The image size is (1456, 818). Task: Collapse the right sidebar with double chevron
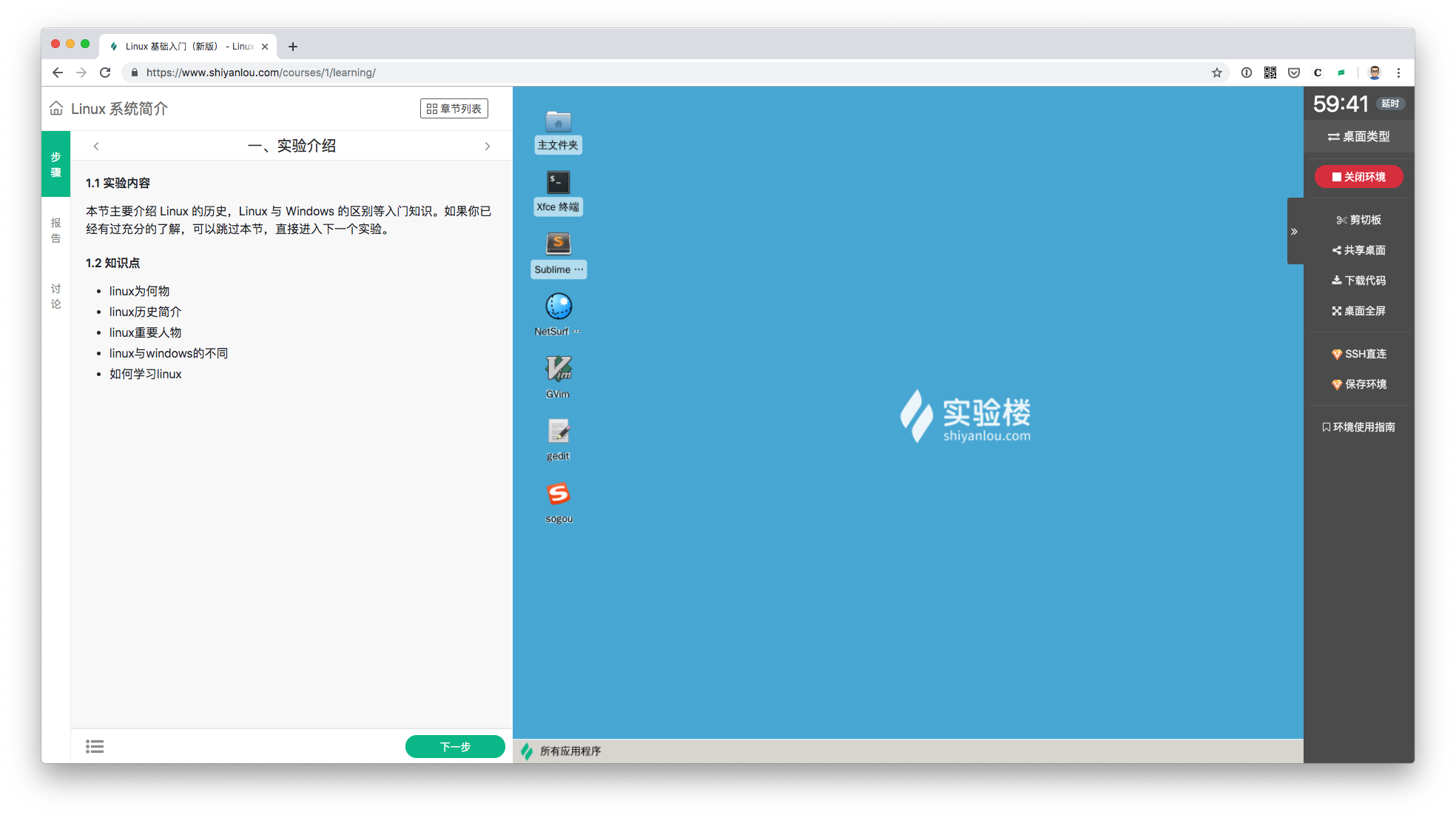pyautogui.click(x=1294, y=232)
